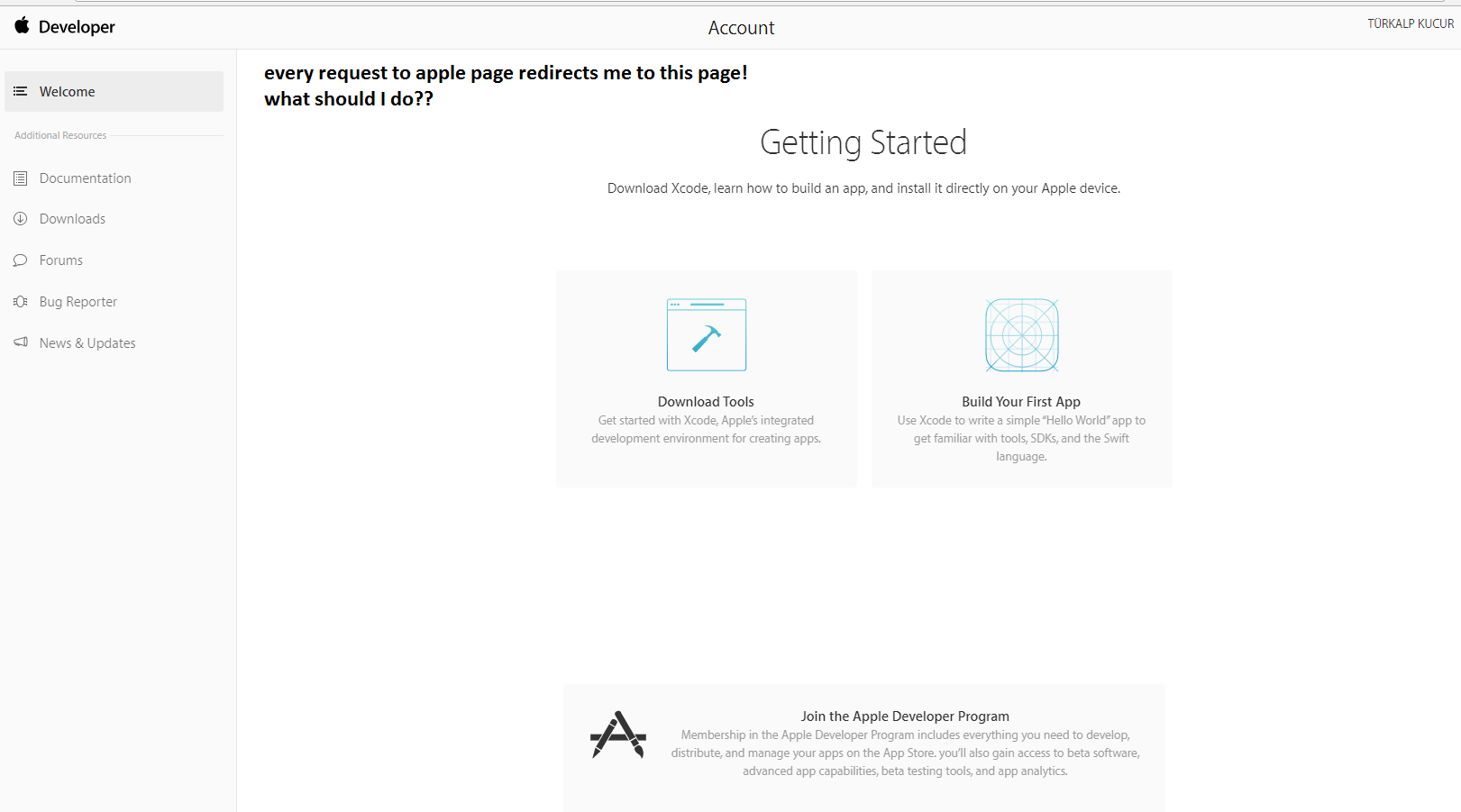1461x812 pixels.
Task: Select Bug Reporter in the sidebar
Action: coord(78,302)
